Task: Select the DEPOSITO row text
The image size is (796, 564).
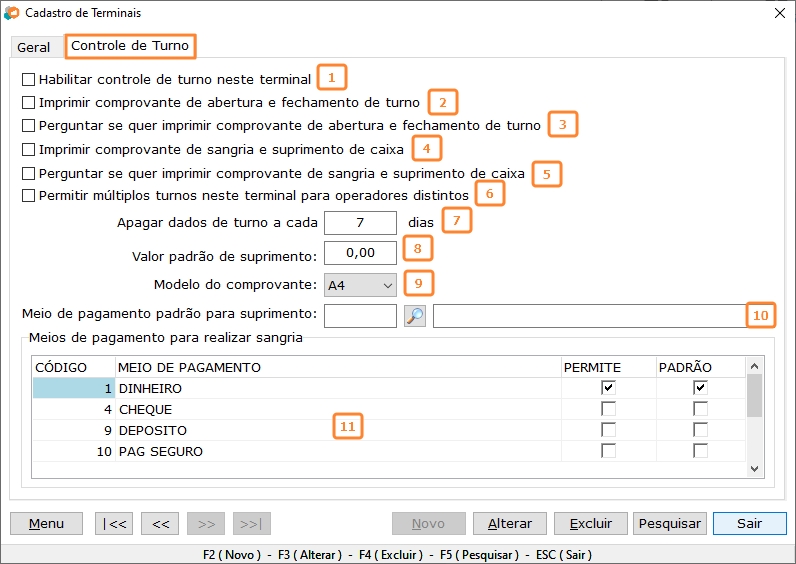Action: tap(153, 430)
